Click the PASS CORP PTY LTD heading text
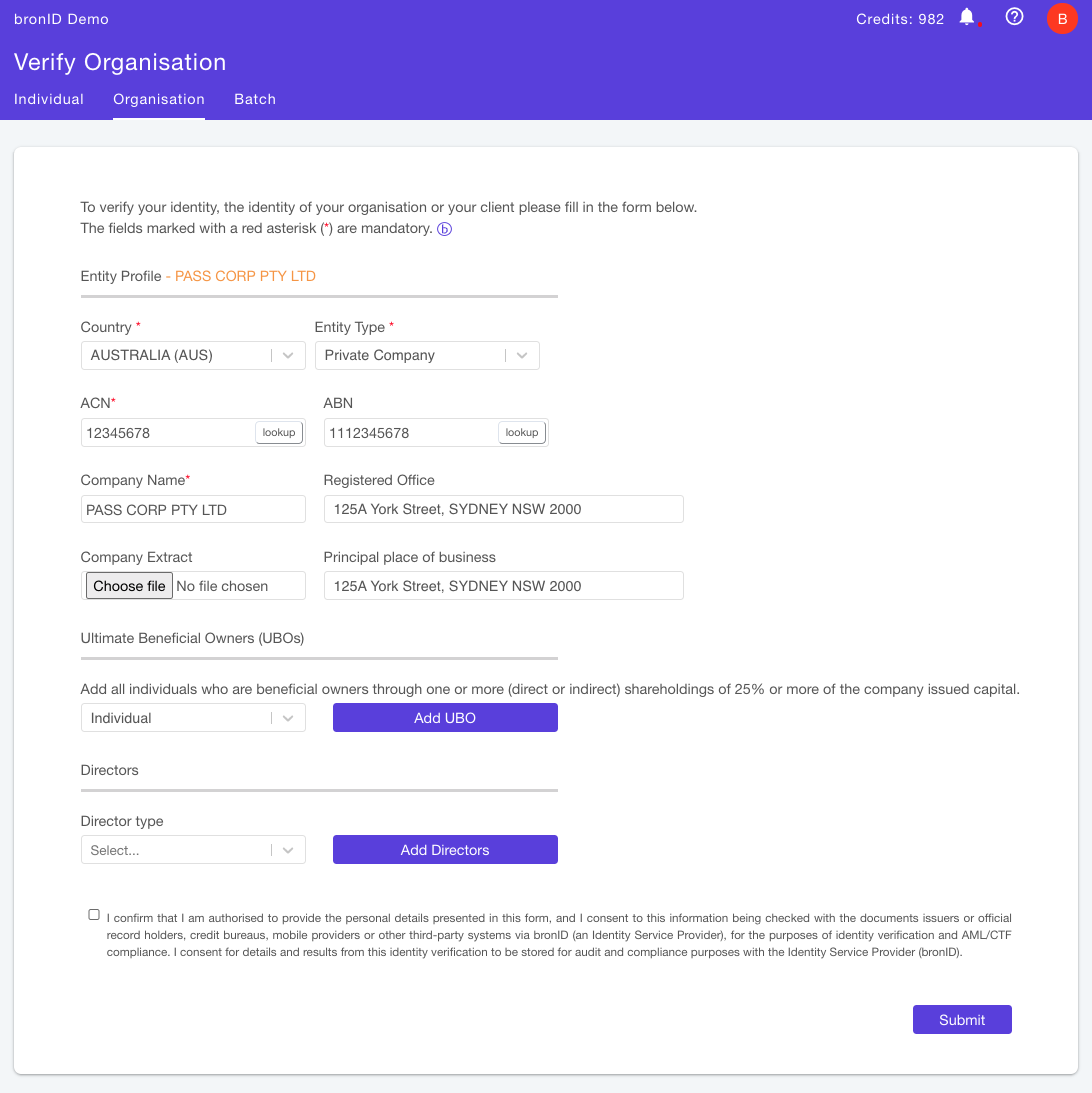1092x1093 pixels. [x=245, y=276]
